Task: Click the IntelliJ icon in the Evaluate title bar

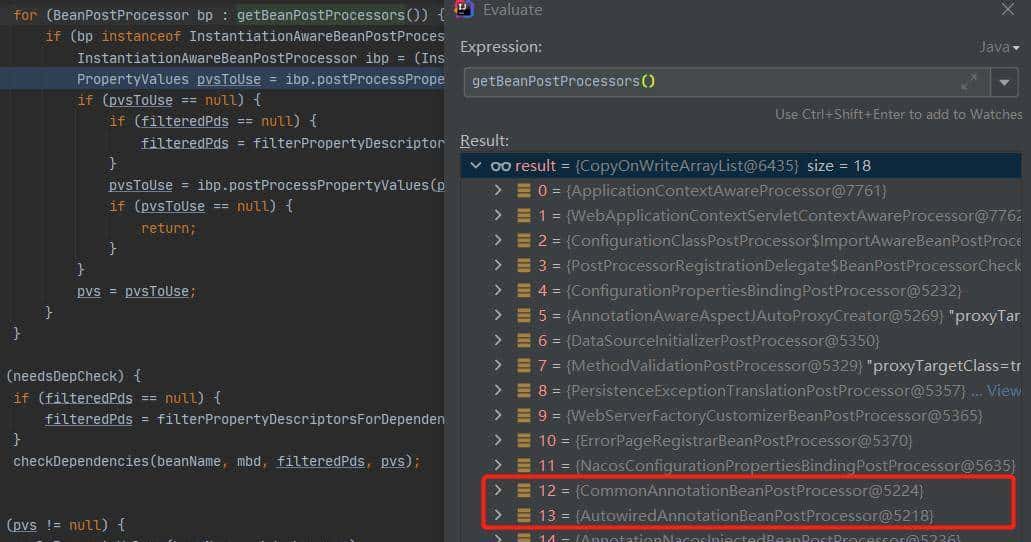Action: tap(464, 8)
